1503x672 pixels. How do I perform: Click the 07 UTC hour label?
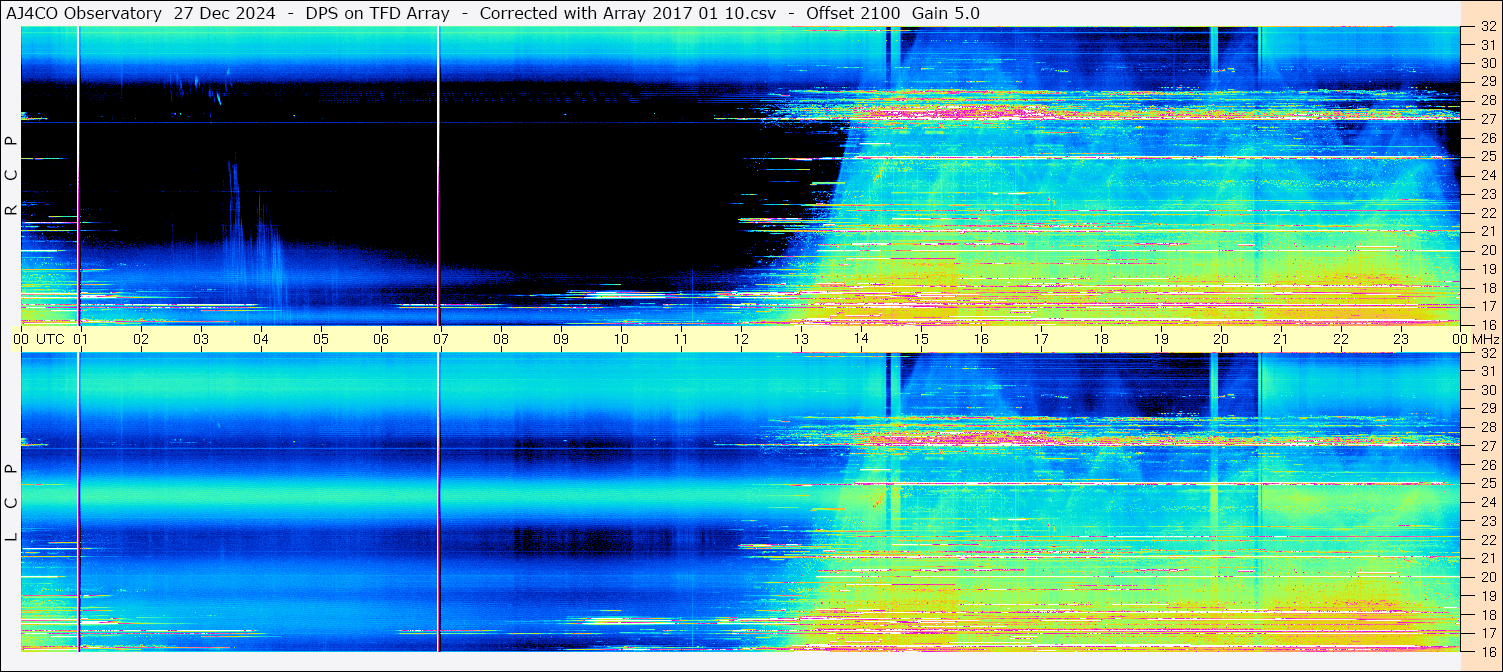click(441, 339)
